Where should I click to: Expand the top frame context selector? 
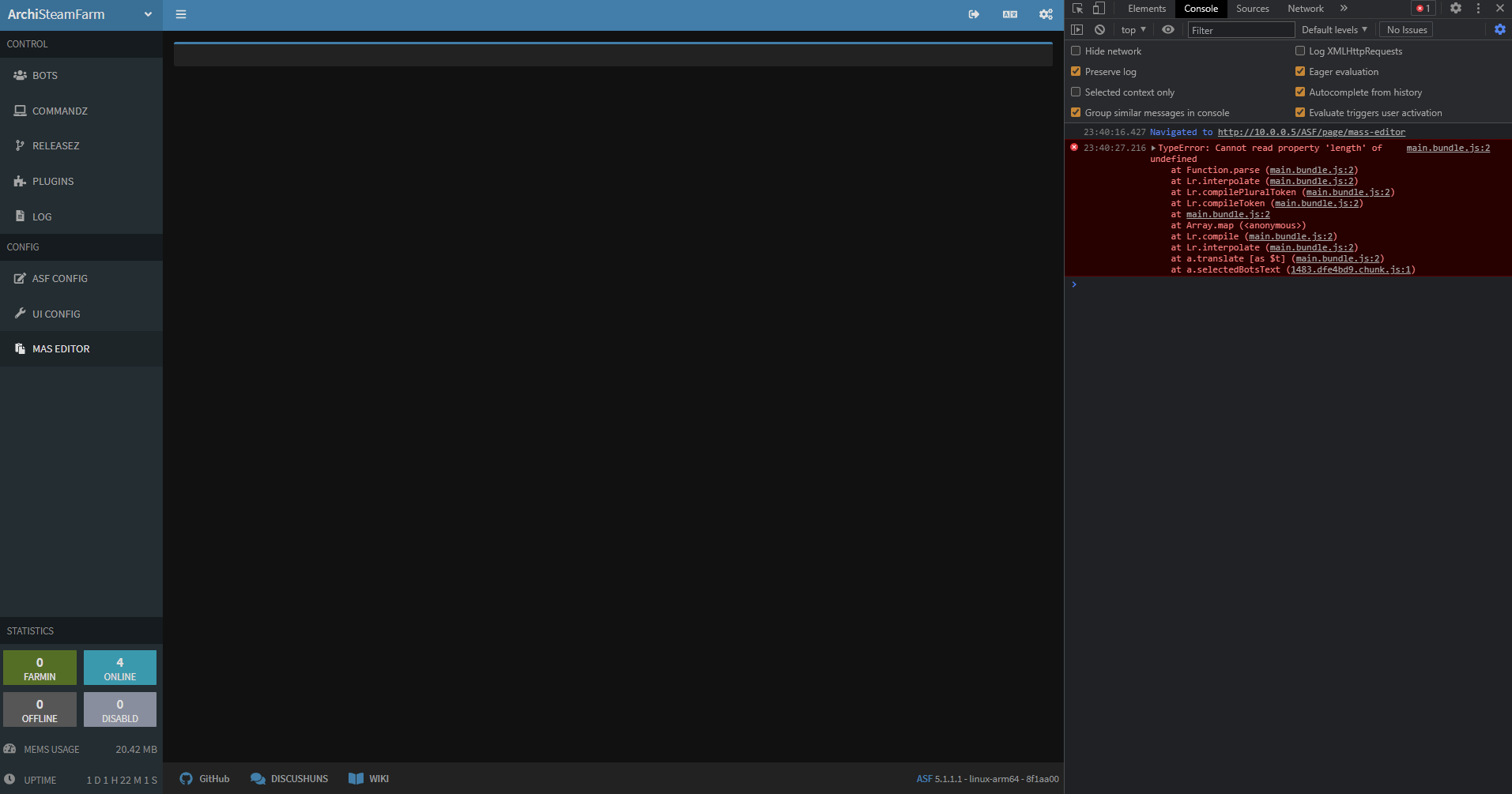point(1132,29)
